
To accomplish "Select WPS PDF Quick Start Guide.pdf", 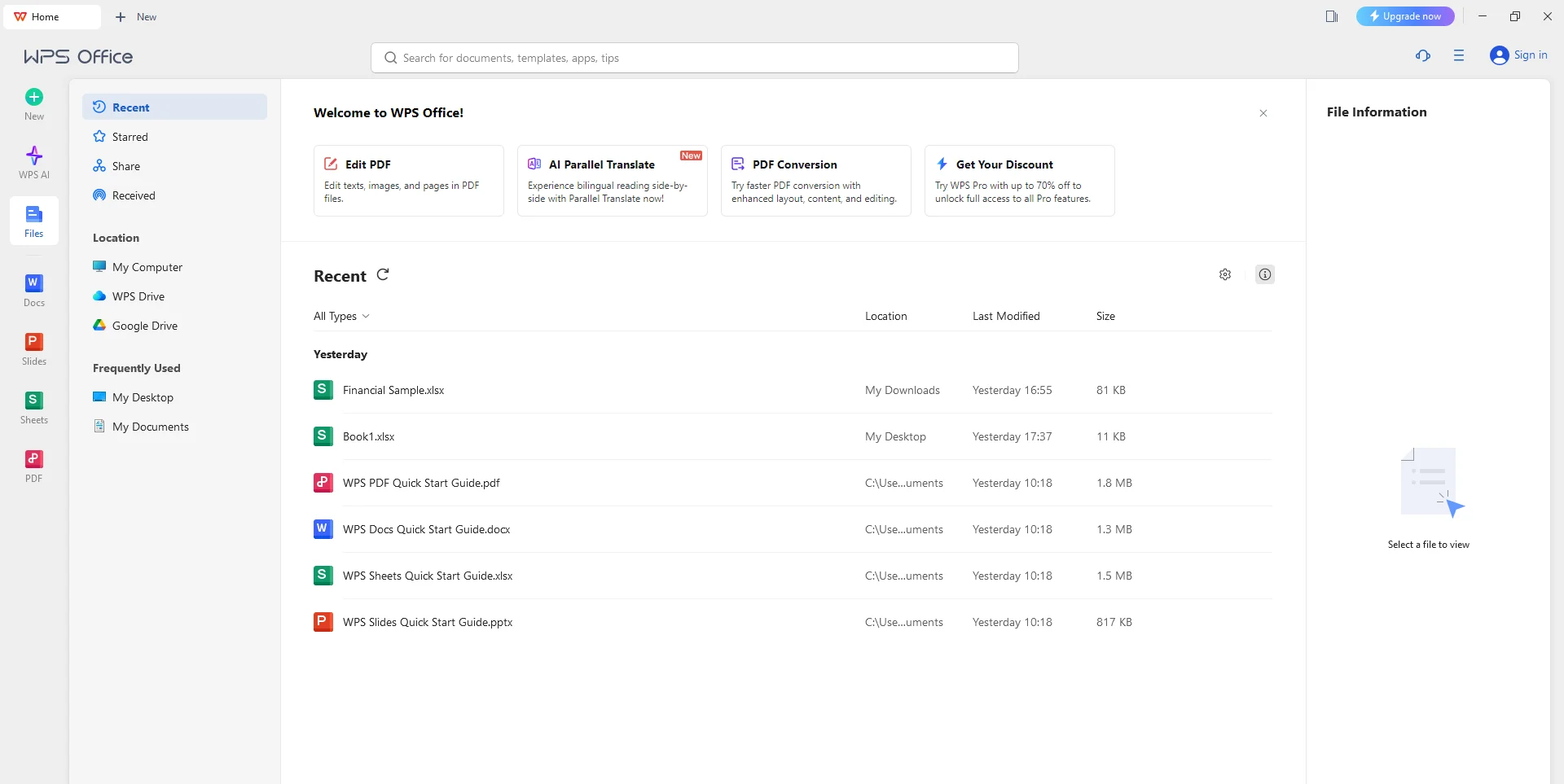I will click(421, 483).
